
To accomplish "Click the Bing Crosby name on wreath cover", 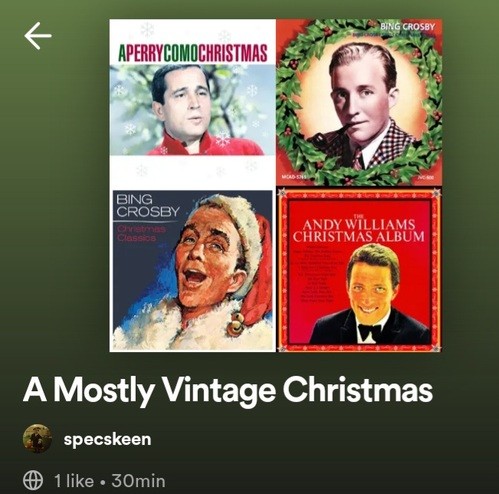I will tap(407, 27).
